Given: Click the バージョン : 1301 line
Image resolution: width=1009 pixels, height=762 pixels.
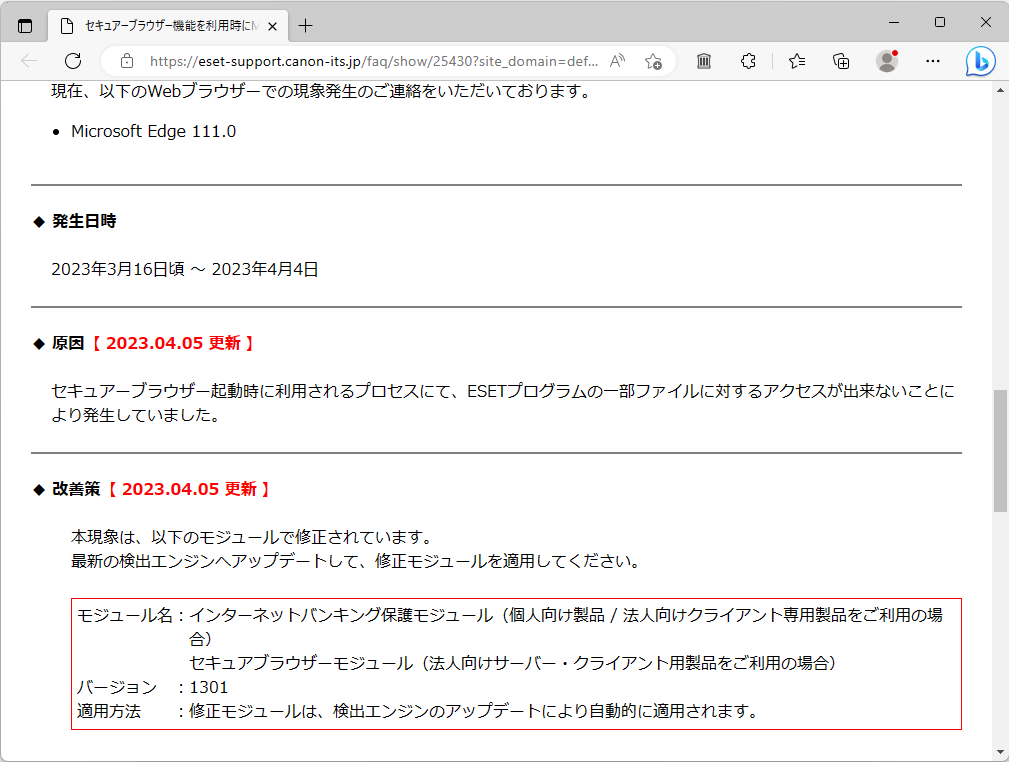Looking at the screenshot, I should click(153, 687).
